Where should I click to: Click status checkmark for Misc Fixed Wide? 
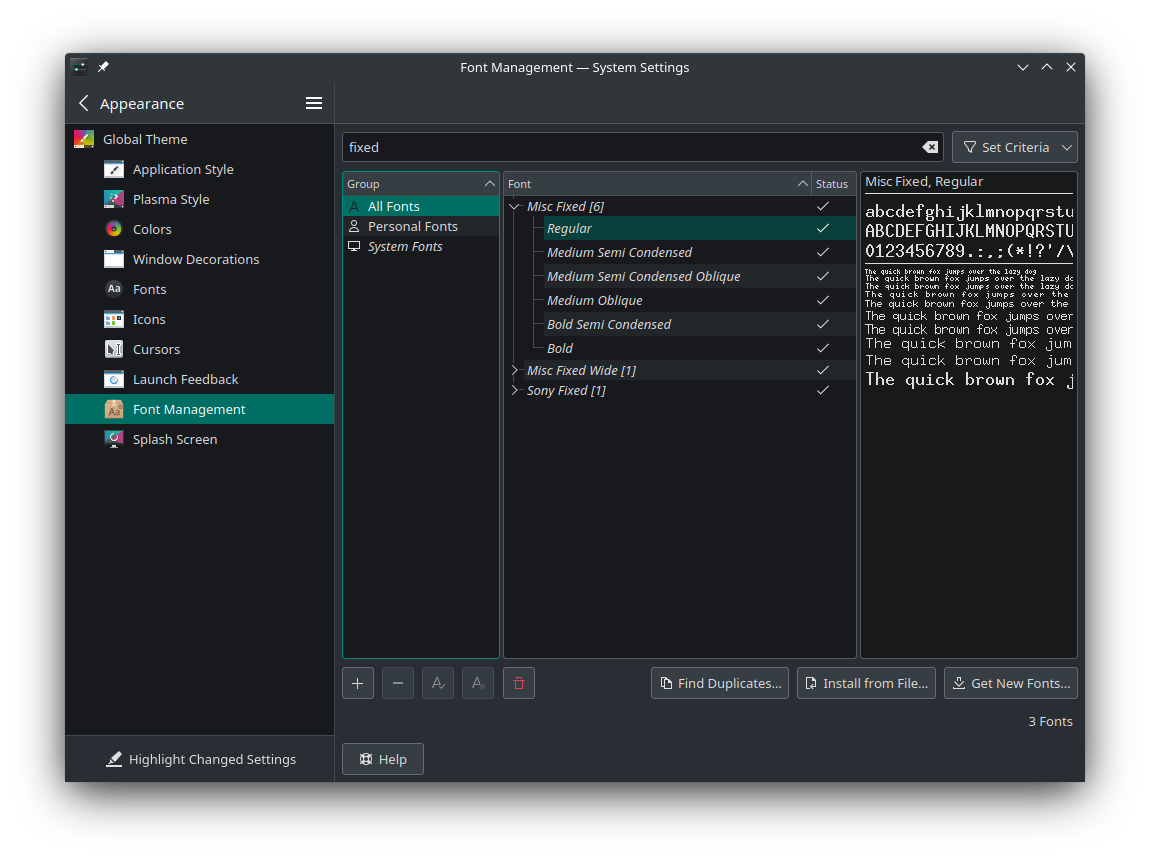pos(823,370)
